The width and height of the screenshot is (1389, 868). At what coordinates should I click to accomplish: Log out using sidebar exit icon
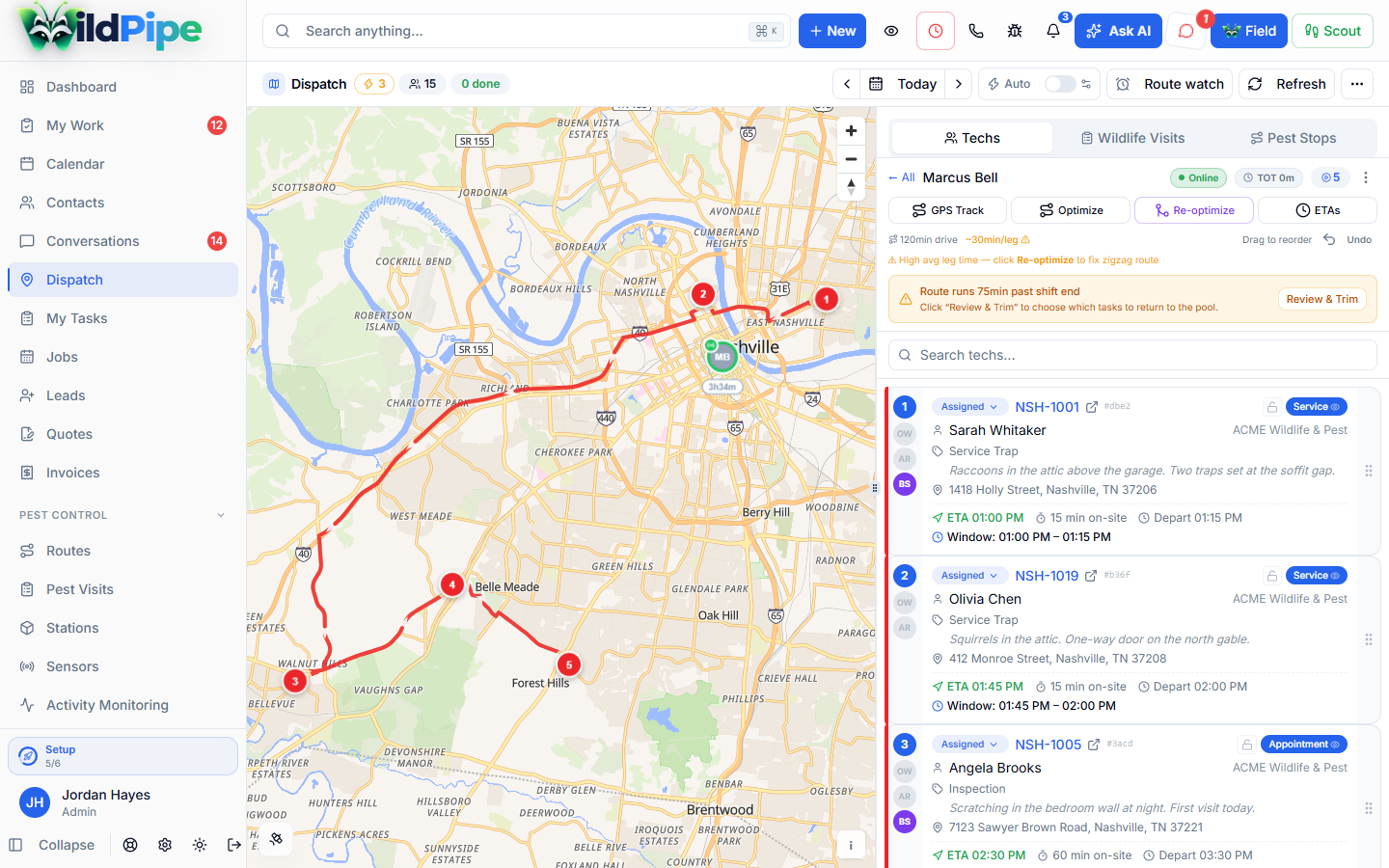coord(234,845)
